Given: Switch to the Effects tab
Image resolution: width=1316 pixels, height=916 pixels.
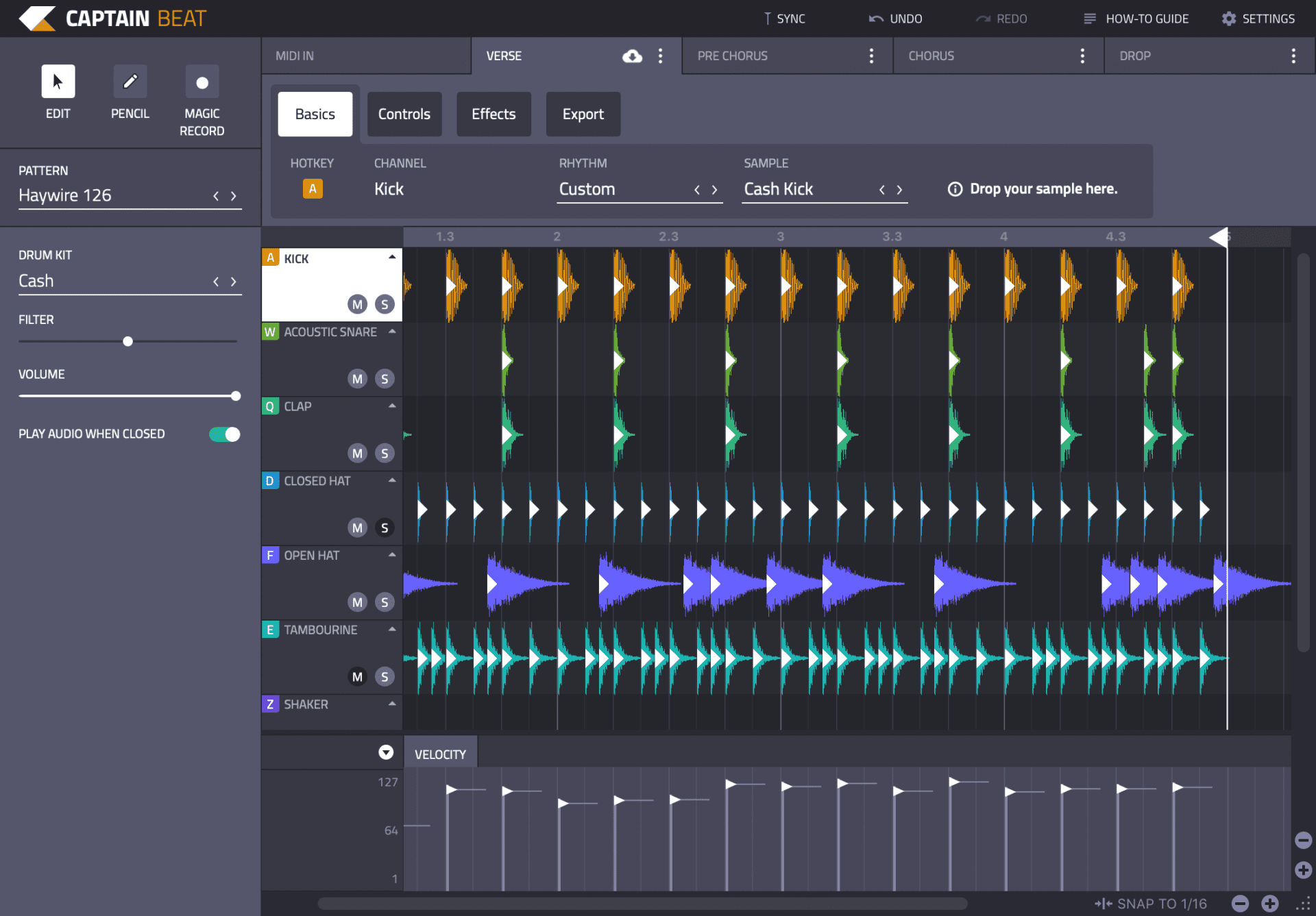Looking at the screenshot, I should [x=493, y=114].
